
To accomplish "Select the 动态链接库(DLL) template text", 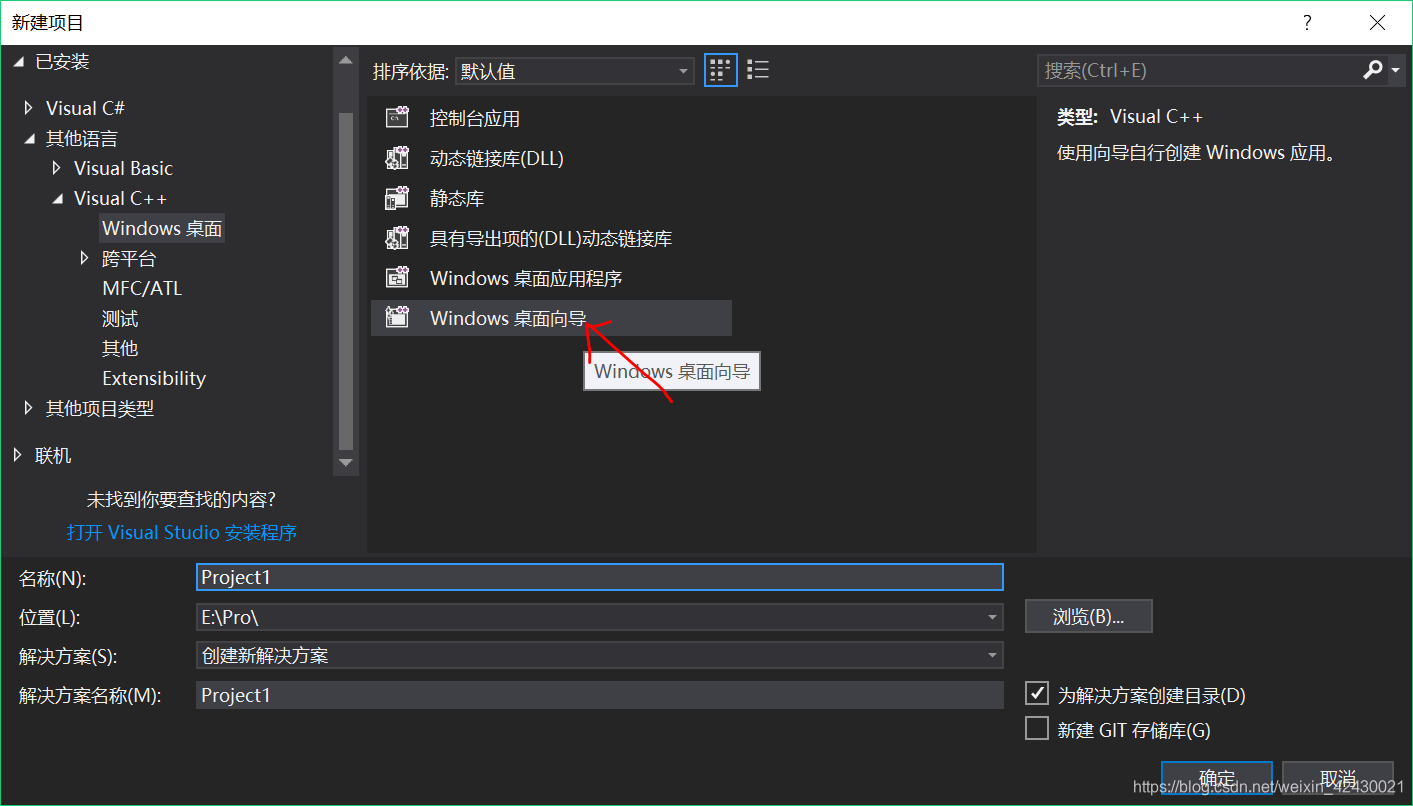I will coord(497,158).
